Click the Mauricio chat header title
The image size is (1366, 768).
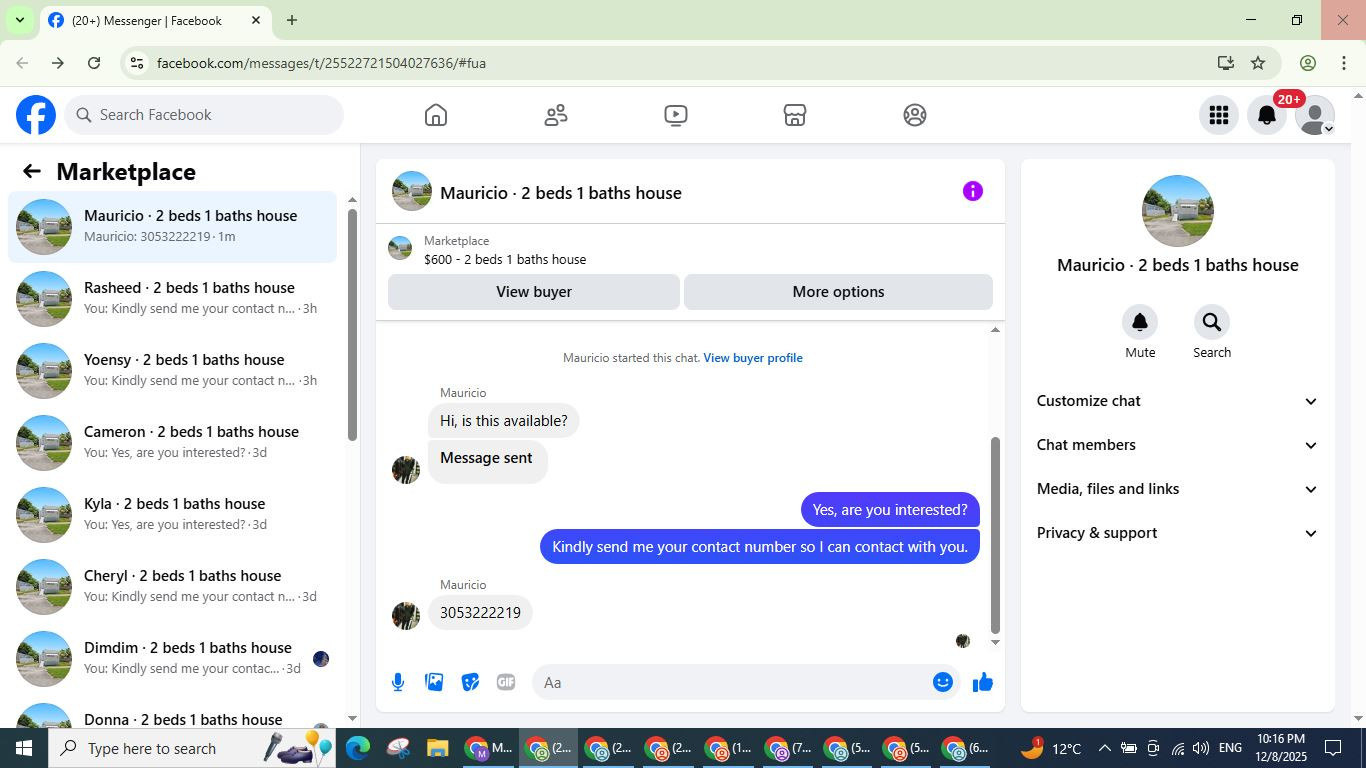coord(561,193)
